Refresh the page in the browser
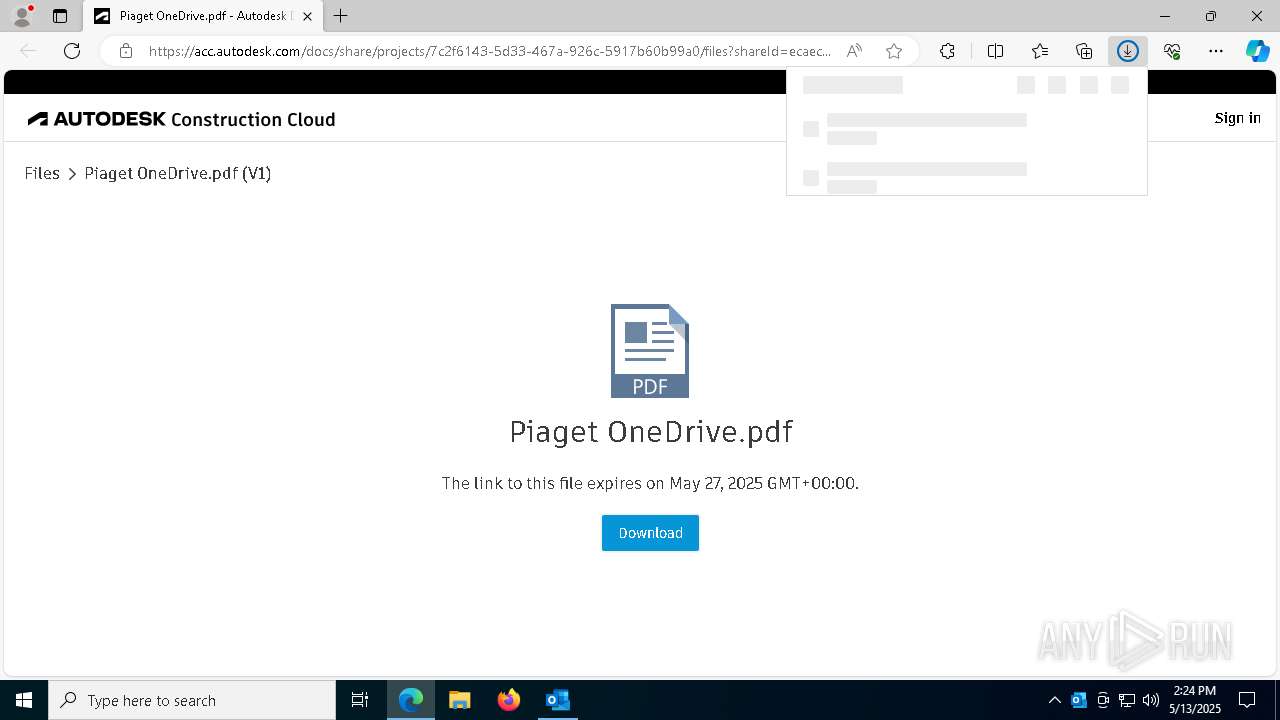1280x720 pixels. click(72, 51)
